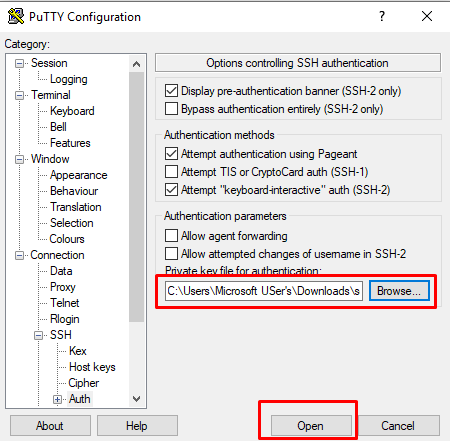Enable Allow agent forwarding checkbox
This screenshot has width=450, height=441.
click(171, 235)
